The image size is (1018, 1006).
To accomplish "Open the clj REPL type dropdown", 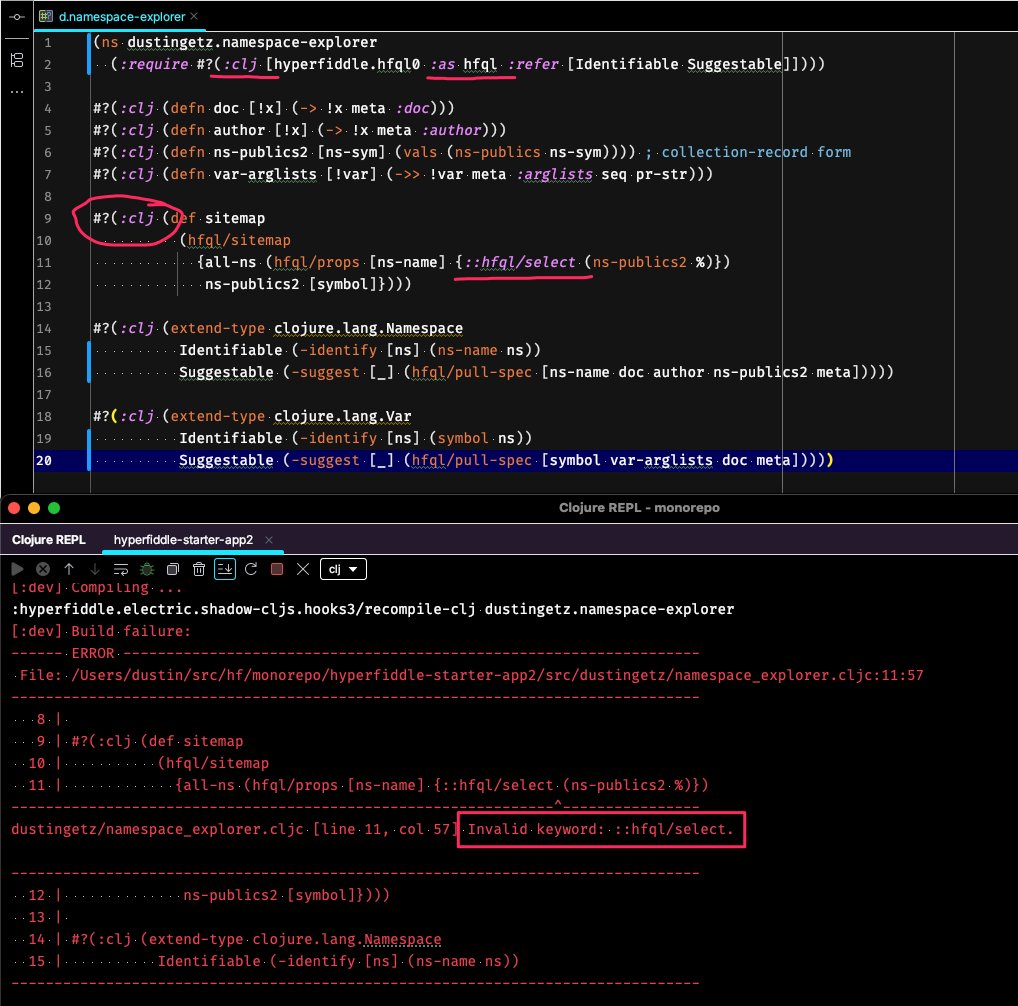I will [343, 569].
